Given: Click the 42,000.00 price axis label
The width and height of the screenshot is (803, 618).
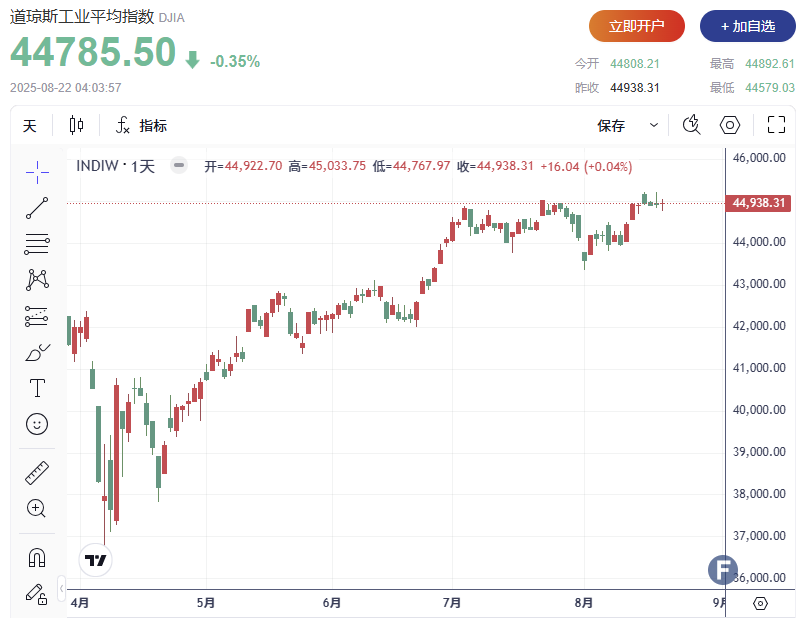Looking at the screenshot, I should pos(759,326).
